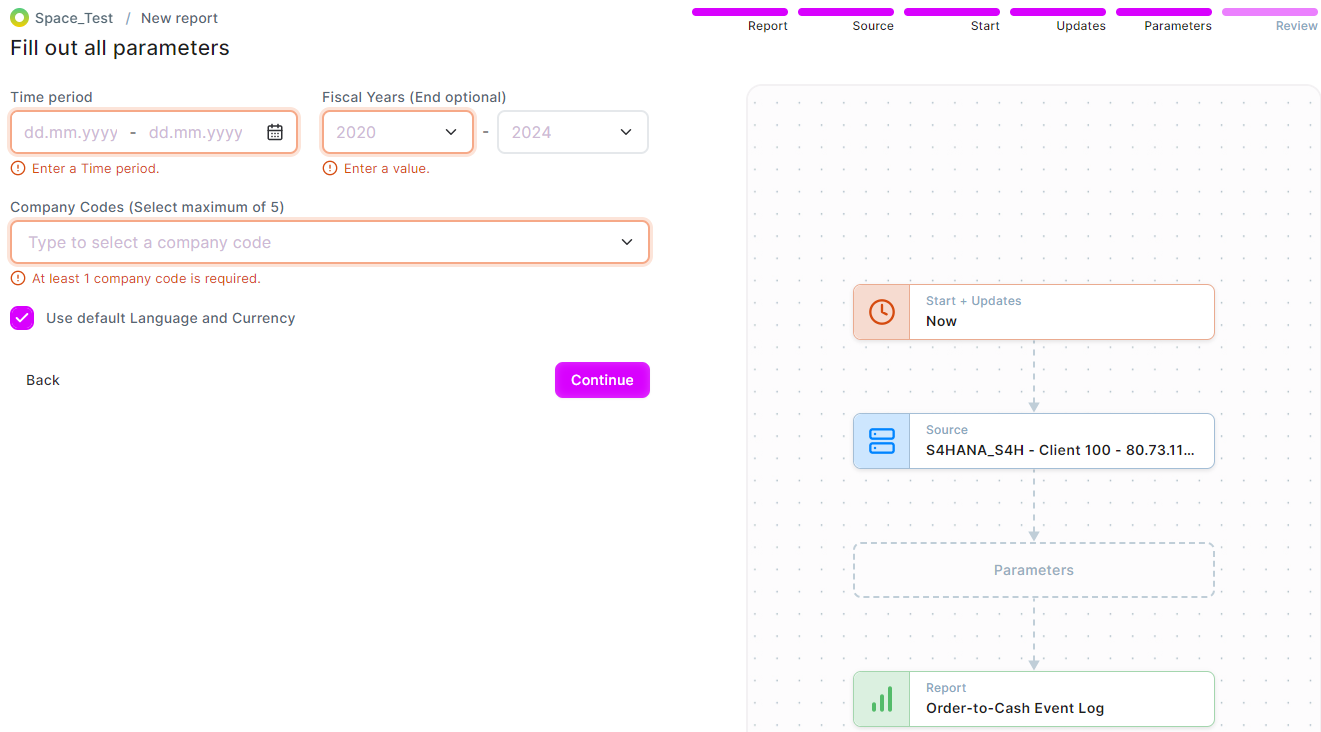The width and height of the screenshot is (1321, 732).
Task: Click the database icon on the Source node
Action: point(881,440)
